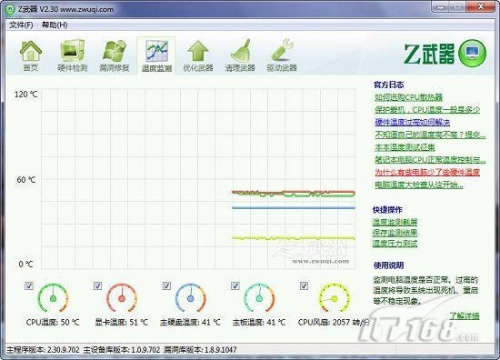Open link 如何选购CPU散热器

point(408,97)
